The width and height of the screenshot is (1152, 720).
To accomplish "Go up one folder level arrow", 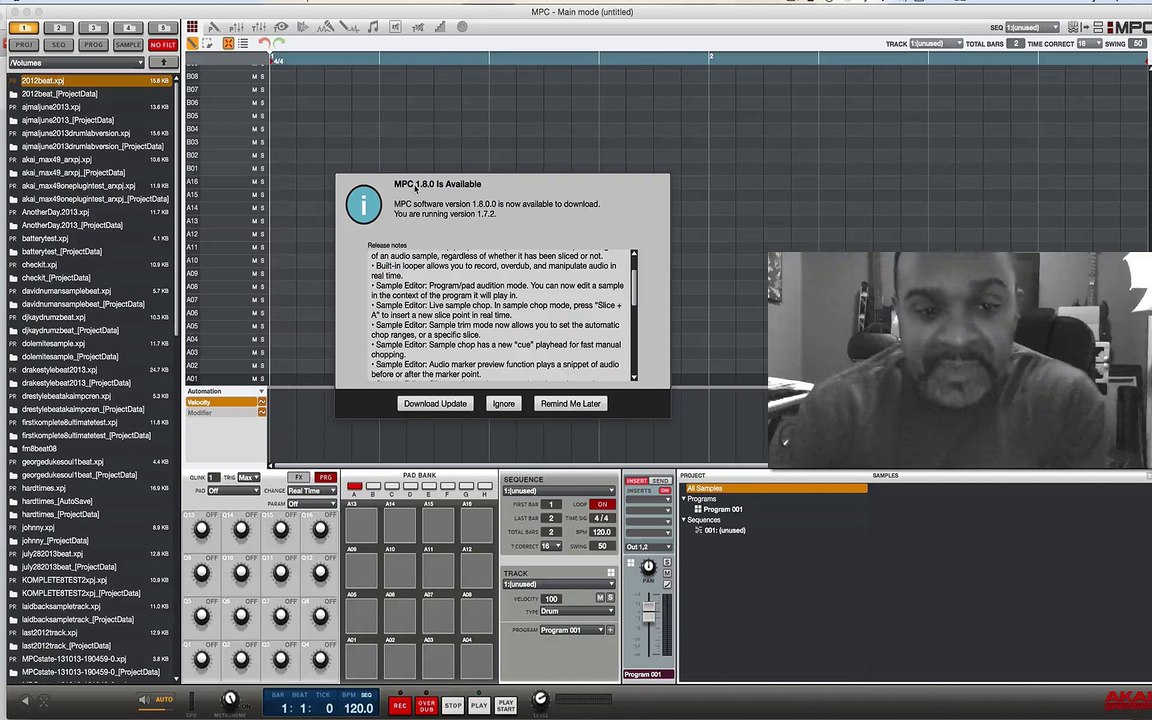I will pyautogui.click(x=164, y=62).
